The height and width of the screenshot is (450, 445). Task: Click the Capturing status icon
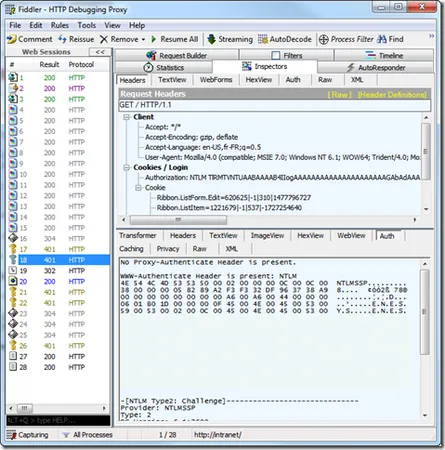click(12, 435)
